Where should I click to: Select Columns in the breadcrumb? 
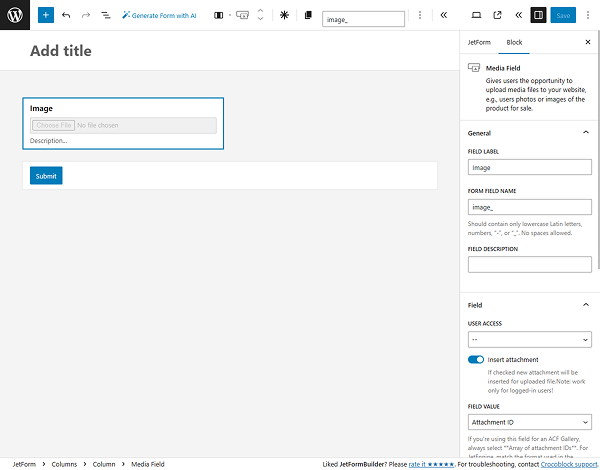click(64, 464)
